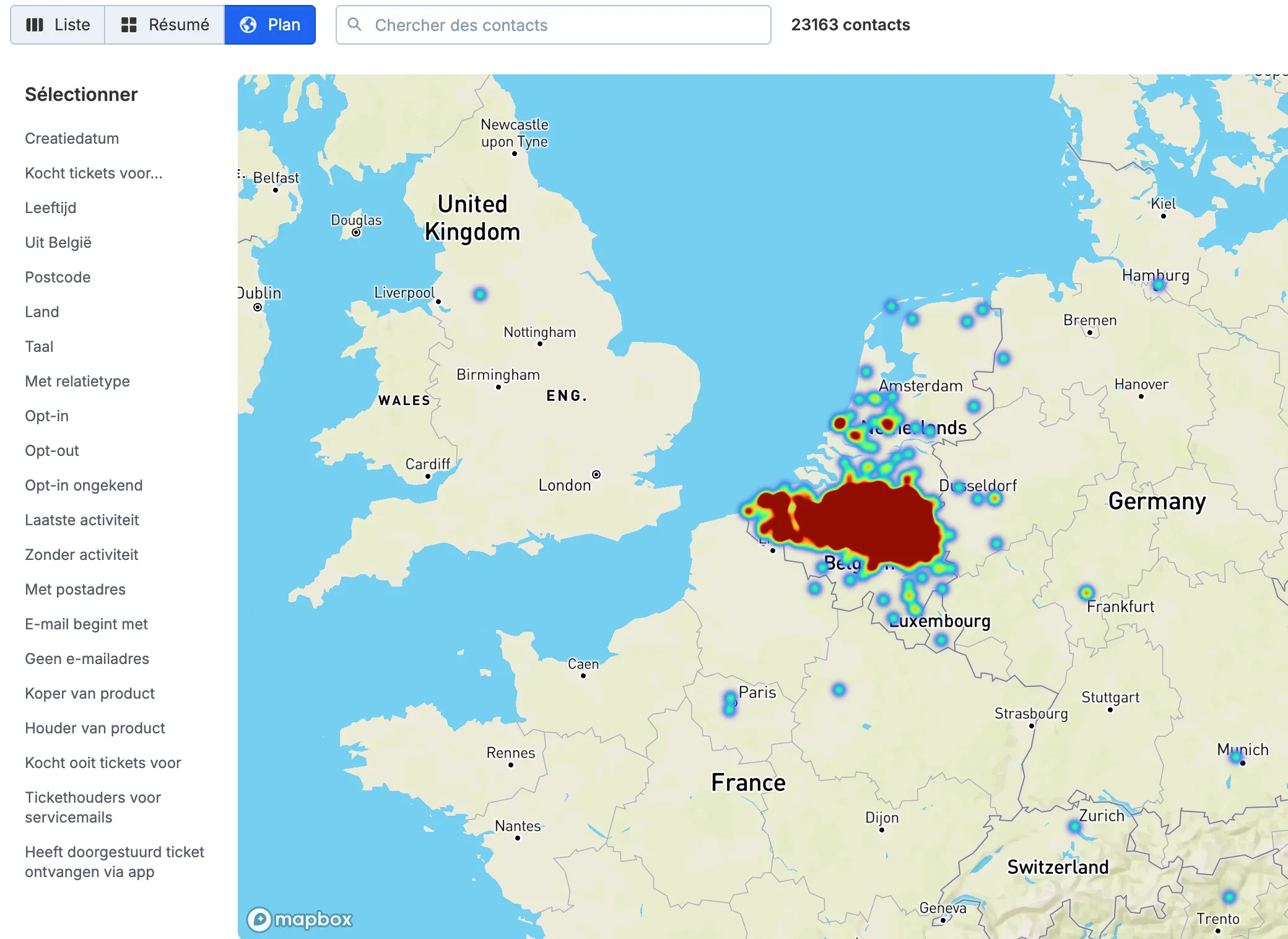Screen dimensions: 1288x939
Task: Click the 23163 contacts count text
Action: [x=850, y=25]
